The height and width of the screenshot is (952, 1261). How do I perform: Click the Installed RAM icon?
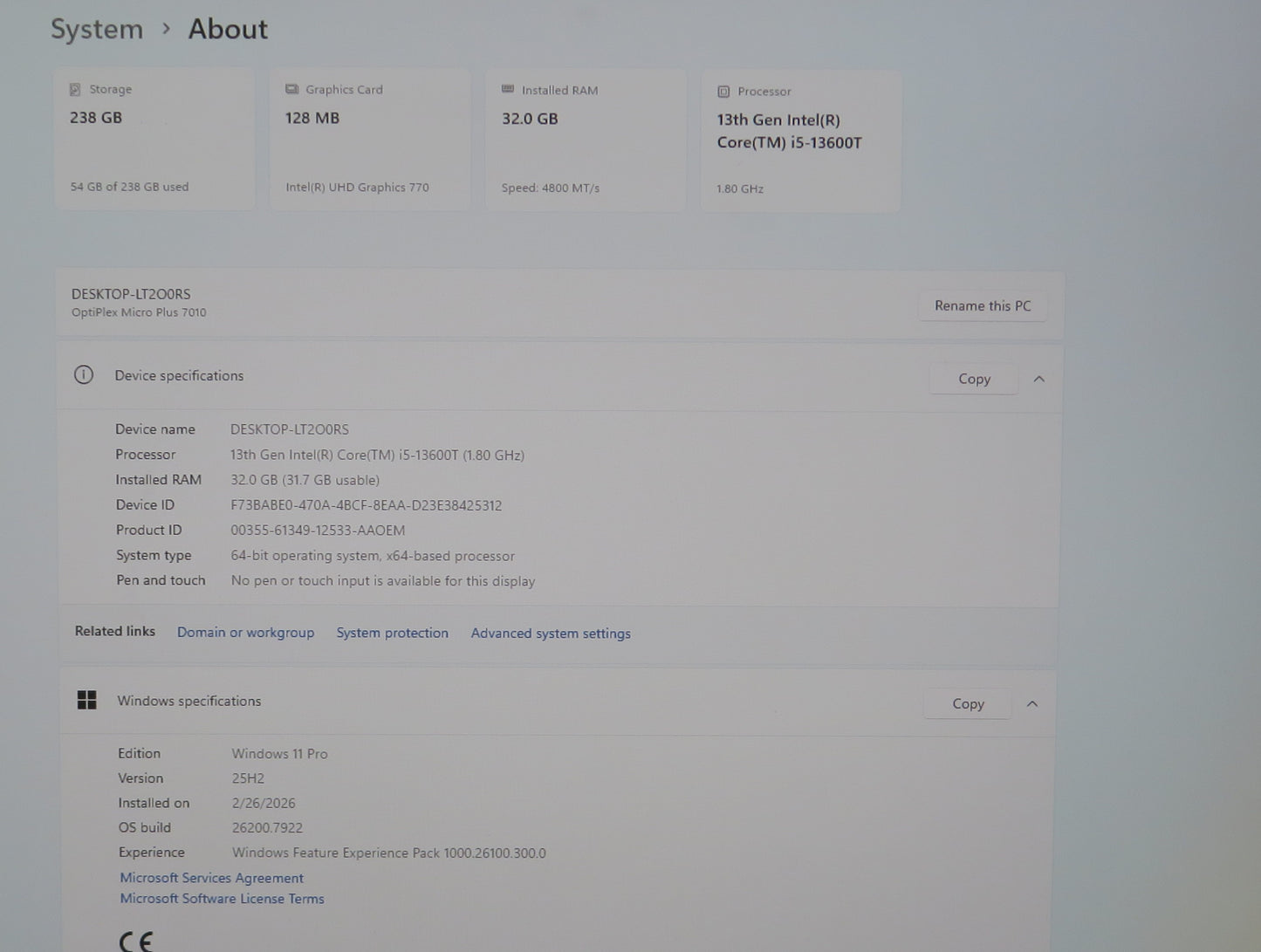(508, 90)
